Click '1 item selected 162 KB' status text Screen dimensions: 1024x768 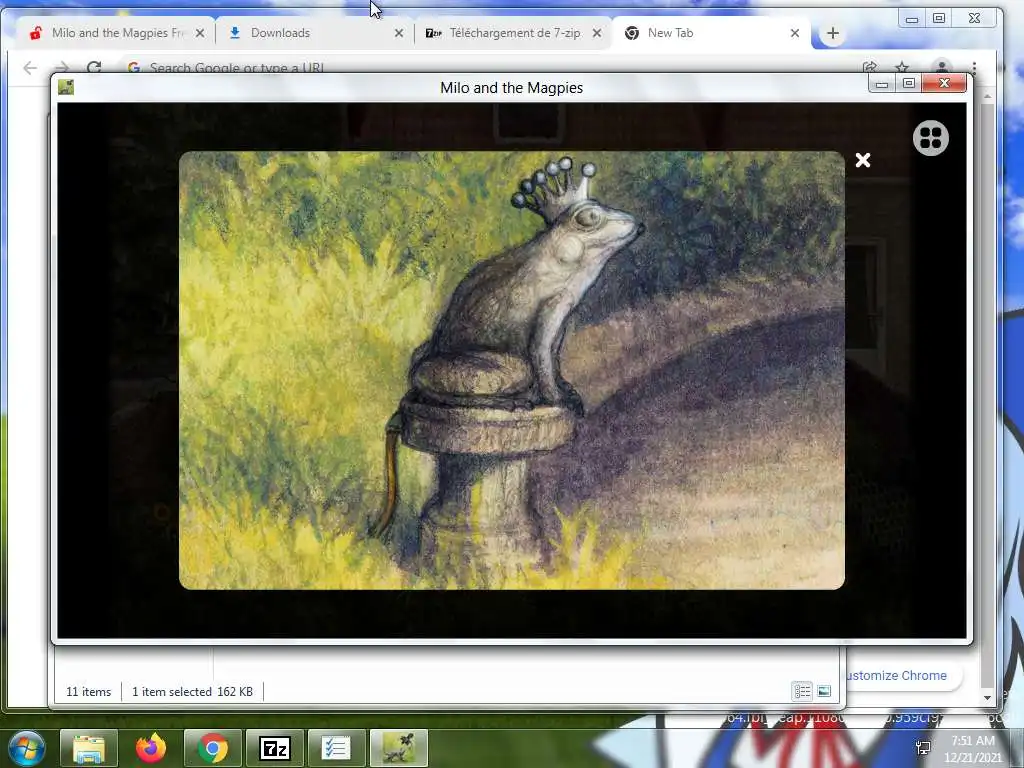(192, 692)
